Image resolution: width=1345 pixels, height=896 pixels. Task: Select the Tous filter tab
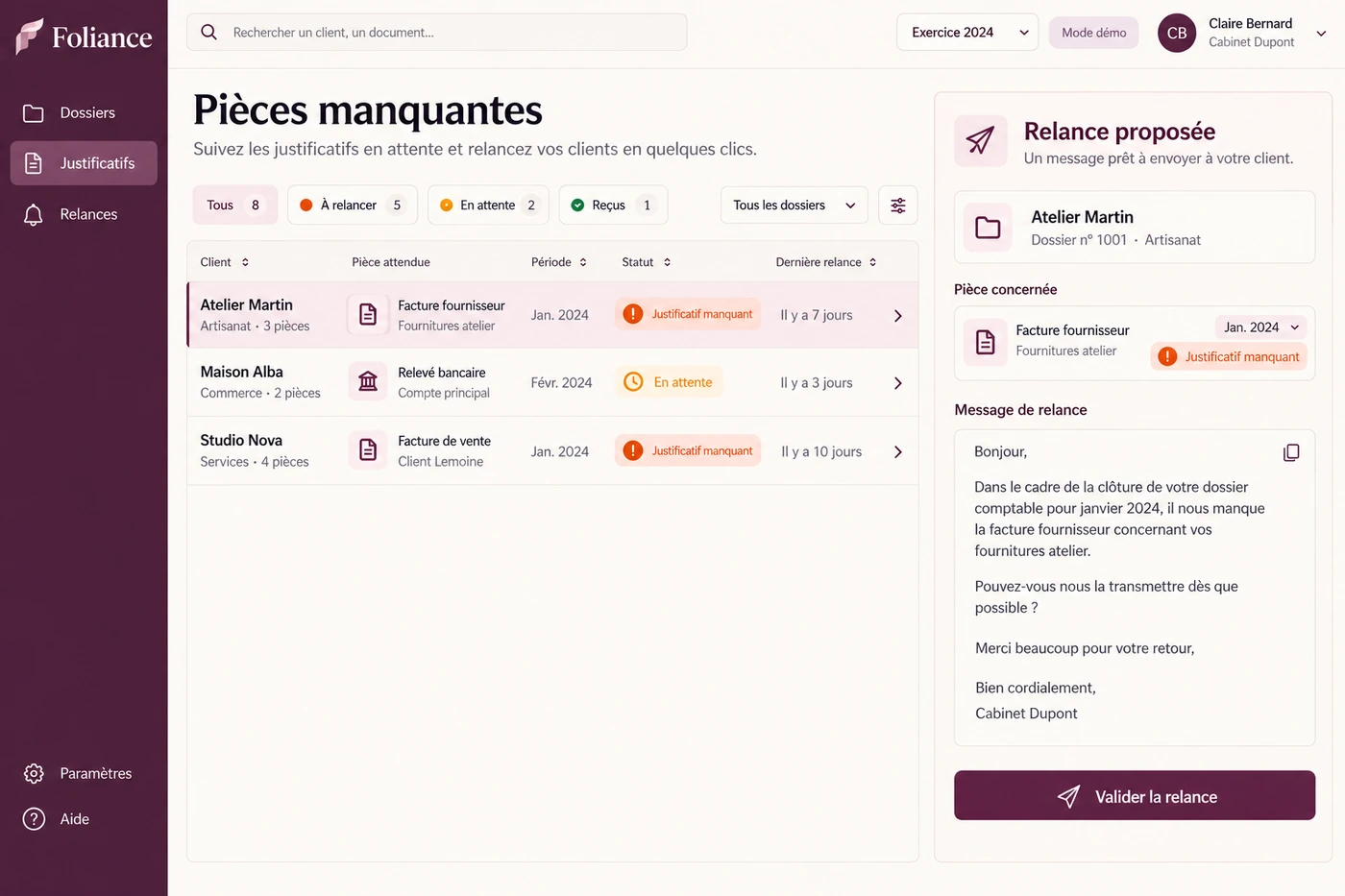click(235, 205)
